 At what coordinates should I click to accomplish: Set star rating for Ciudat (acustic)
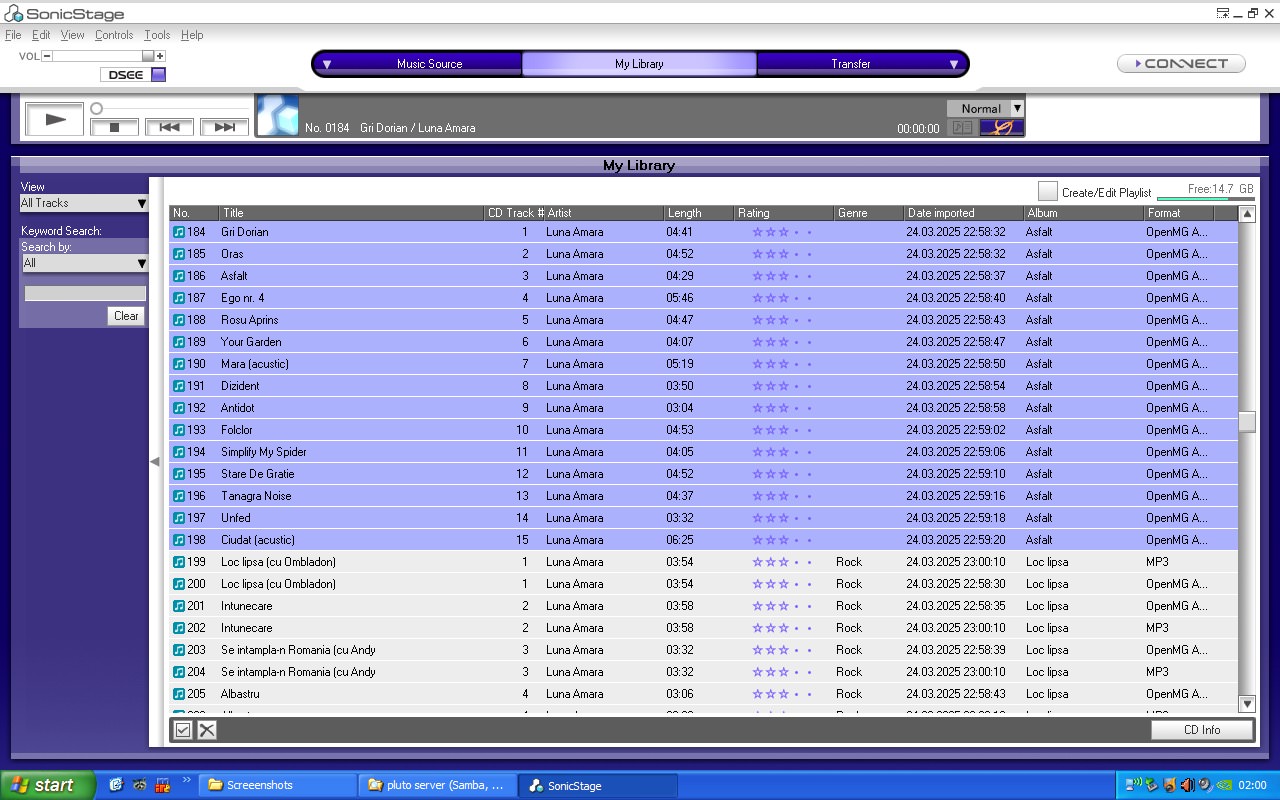pos(782,540)
